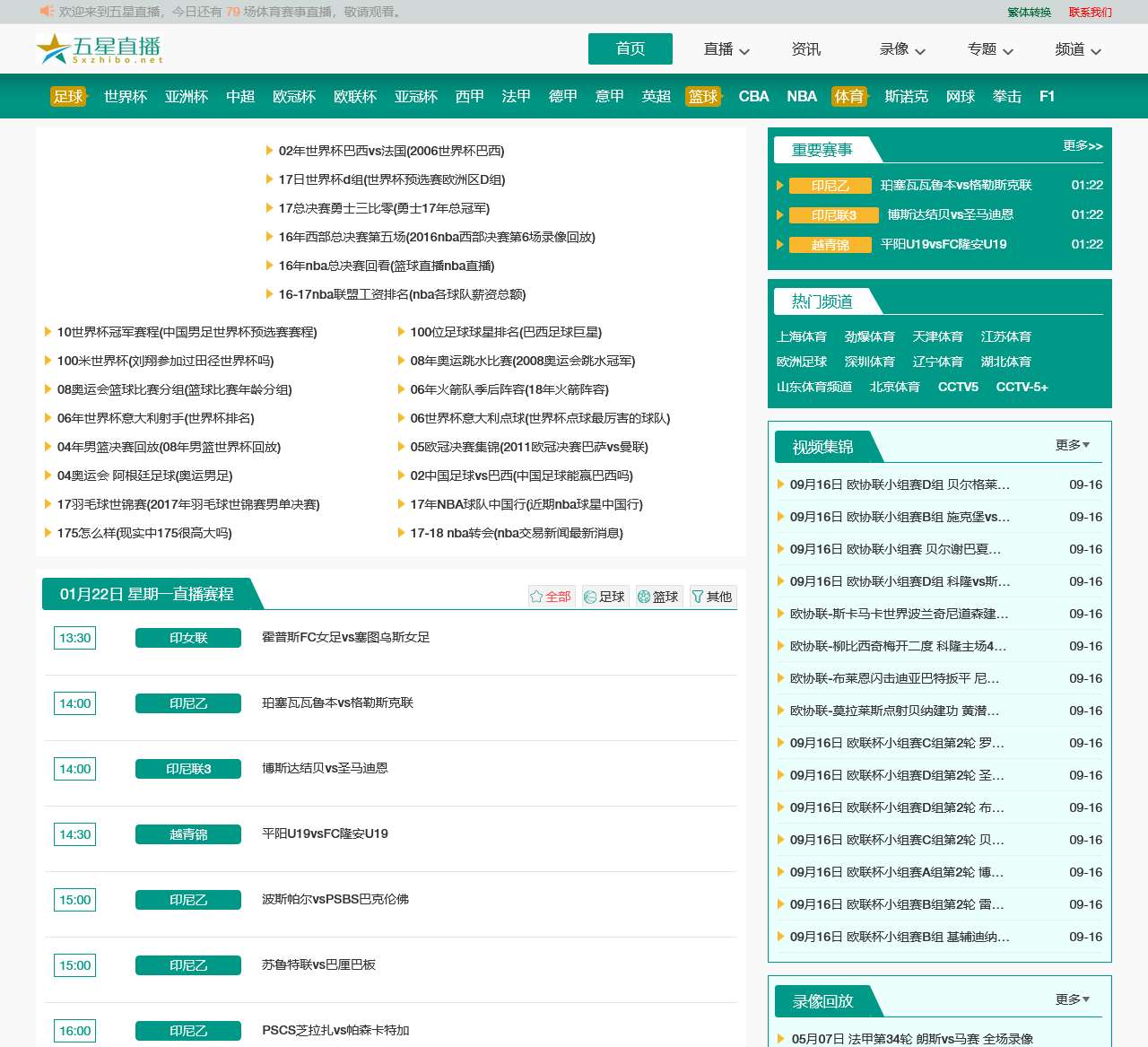The width and height of the screenshot is (1148, 1047).
Task: Open CCTV5 hot channel link
Action: (x=958, y=387)
